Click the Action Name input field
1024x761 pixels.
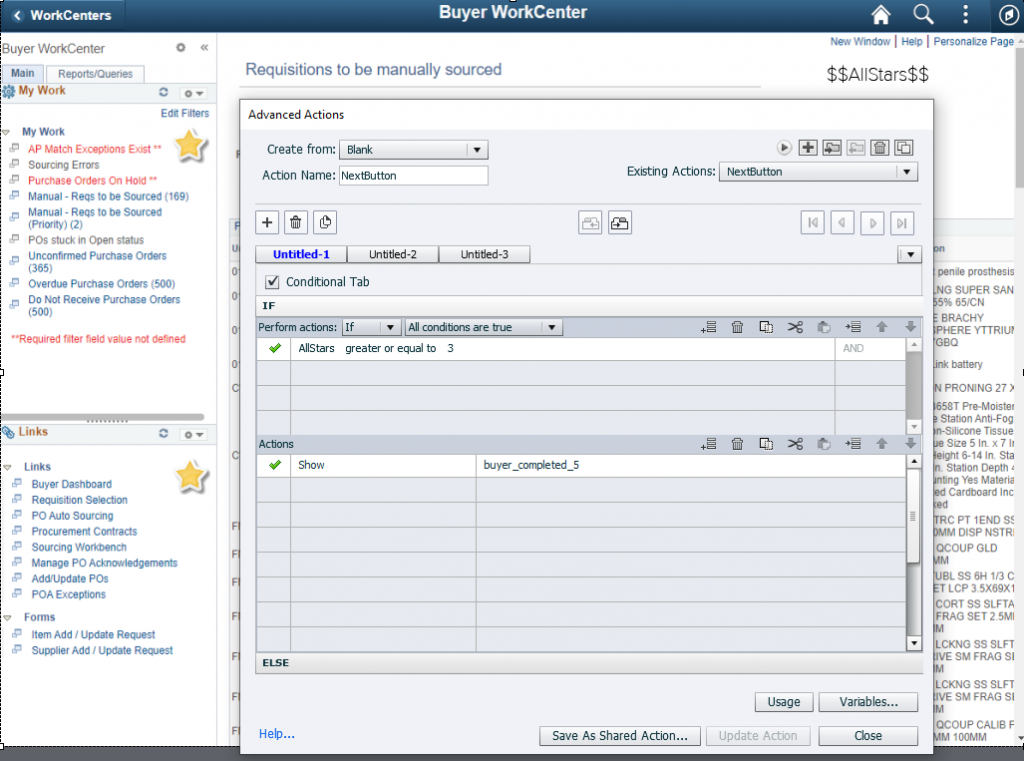tap(412, 175)
